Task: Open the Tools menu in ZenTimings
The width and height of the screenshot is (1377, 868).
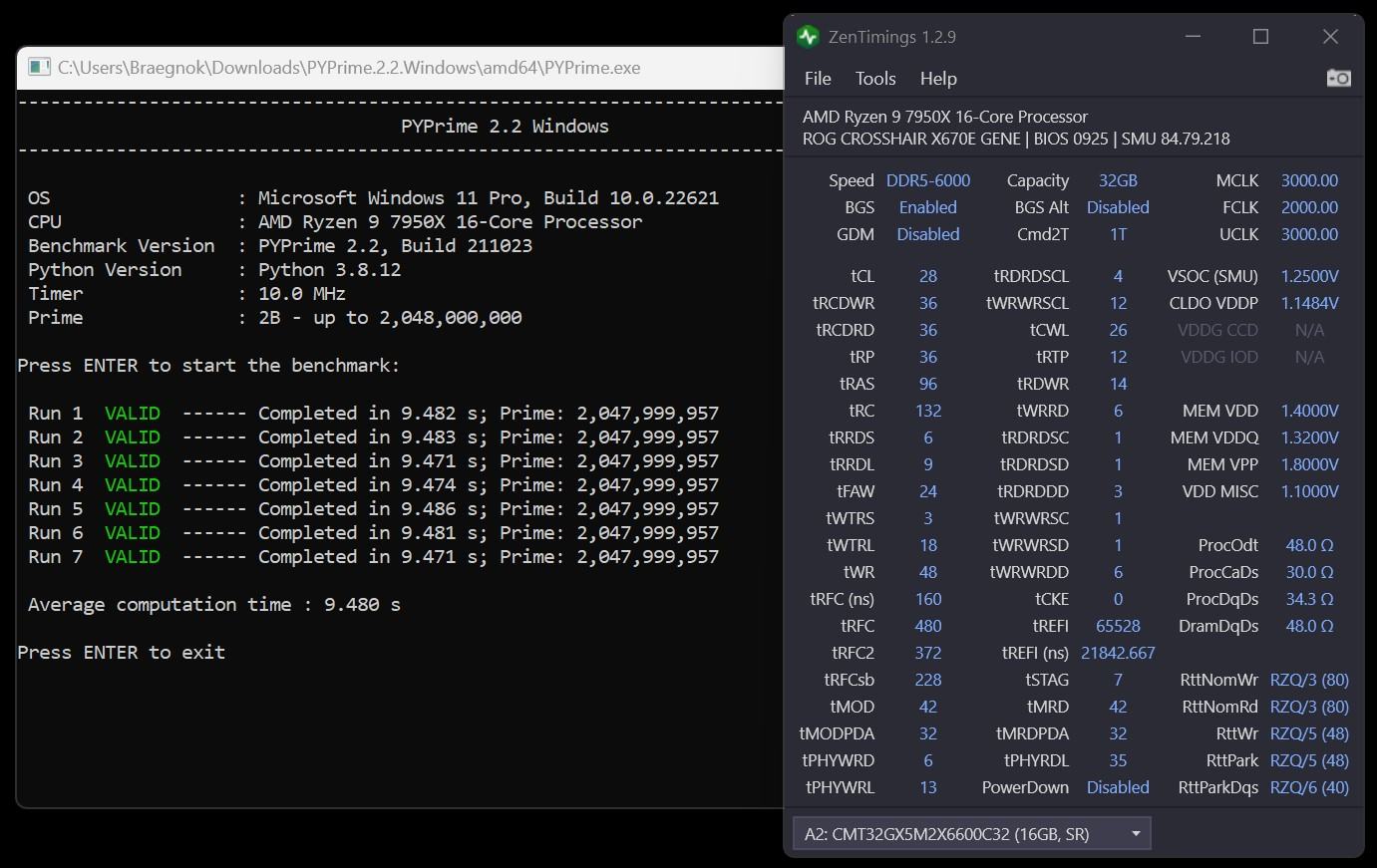Action: [875, 79]
